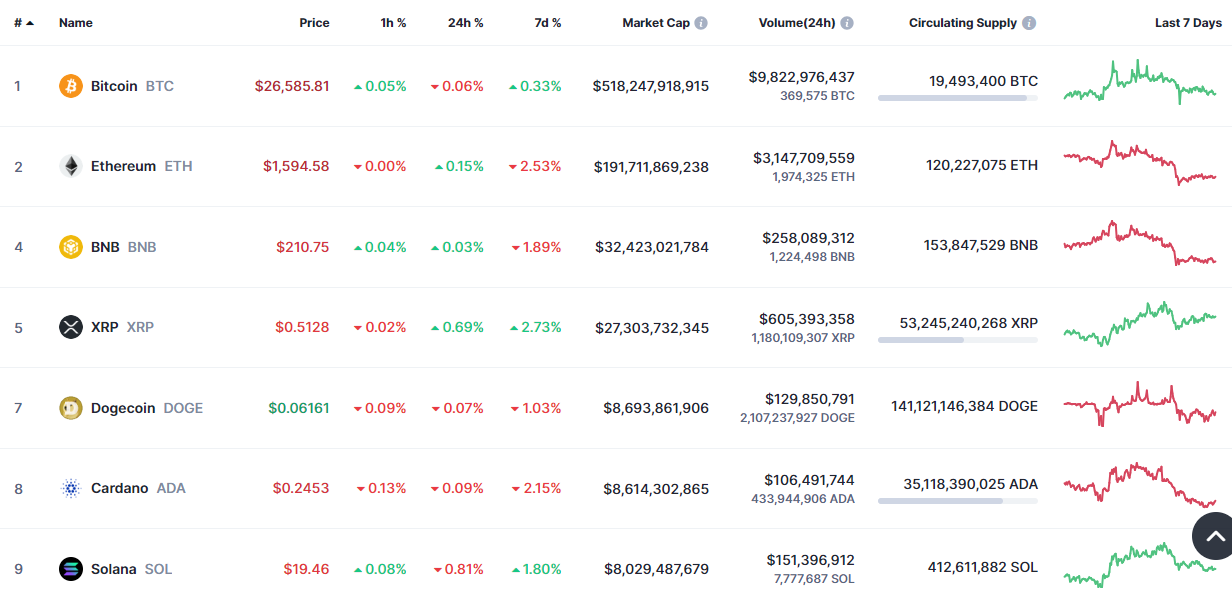This screenshot has height=592, width=1232.
Task: Click Solana supply 412,611,882 SOL
Action: pyautogui.click(x=982, y=567)
